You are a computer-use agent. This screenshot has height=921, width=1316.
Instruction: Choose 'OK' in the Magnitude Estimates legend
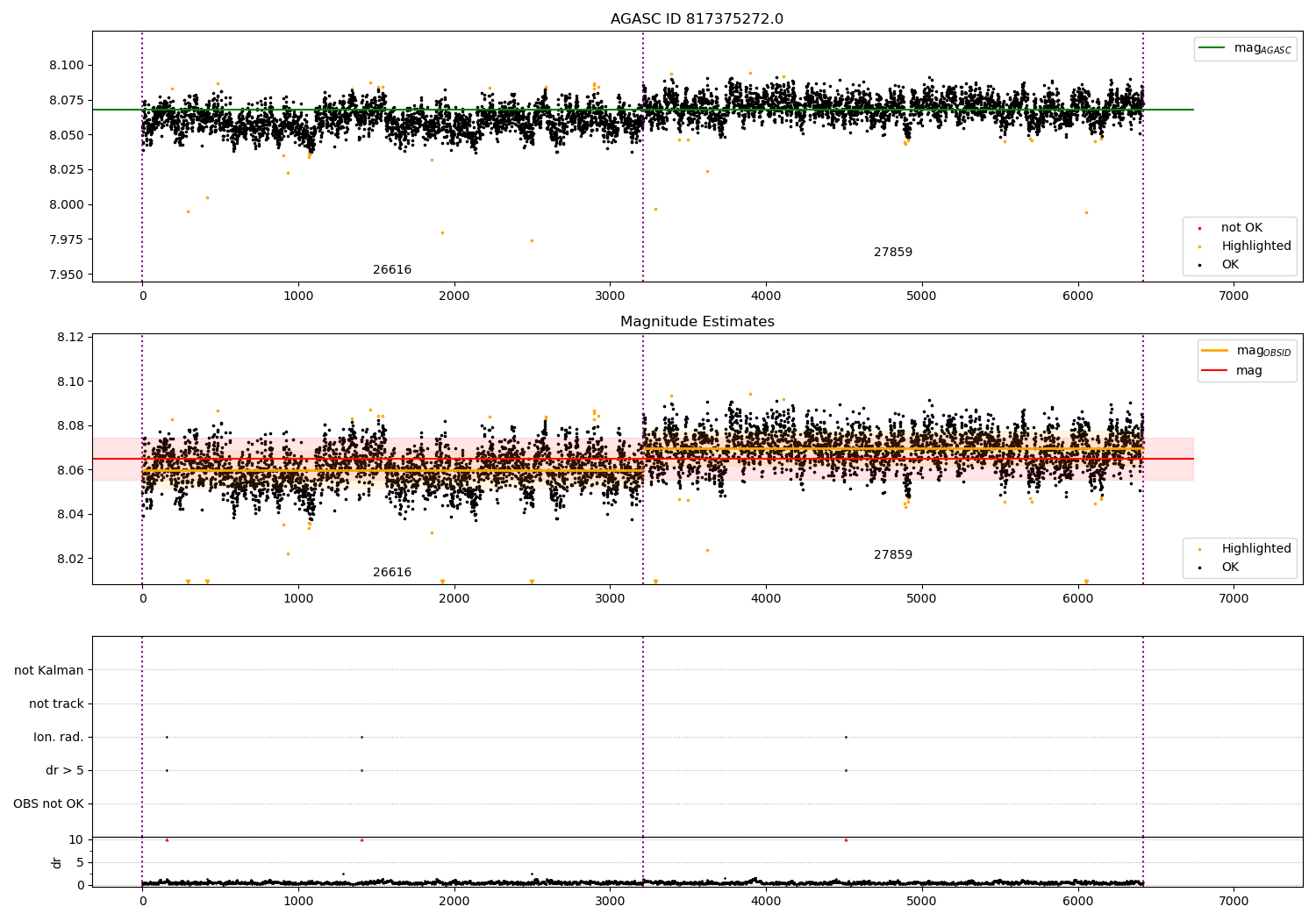pos(1230,568)
